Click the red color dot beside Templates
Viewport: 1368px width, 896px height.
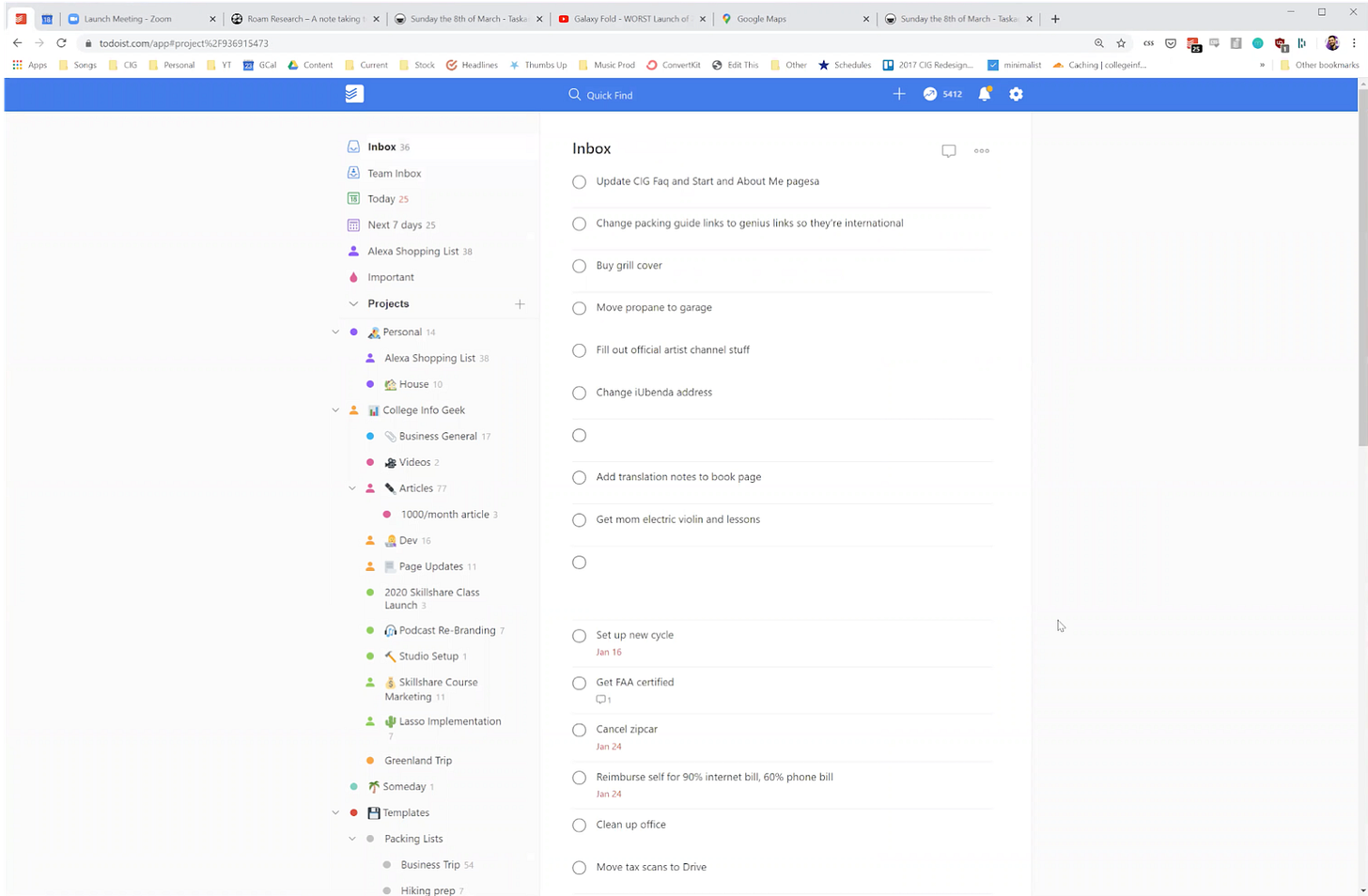click(x=353, y=813)
